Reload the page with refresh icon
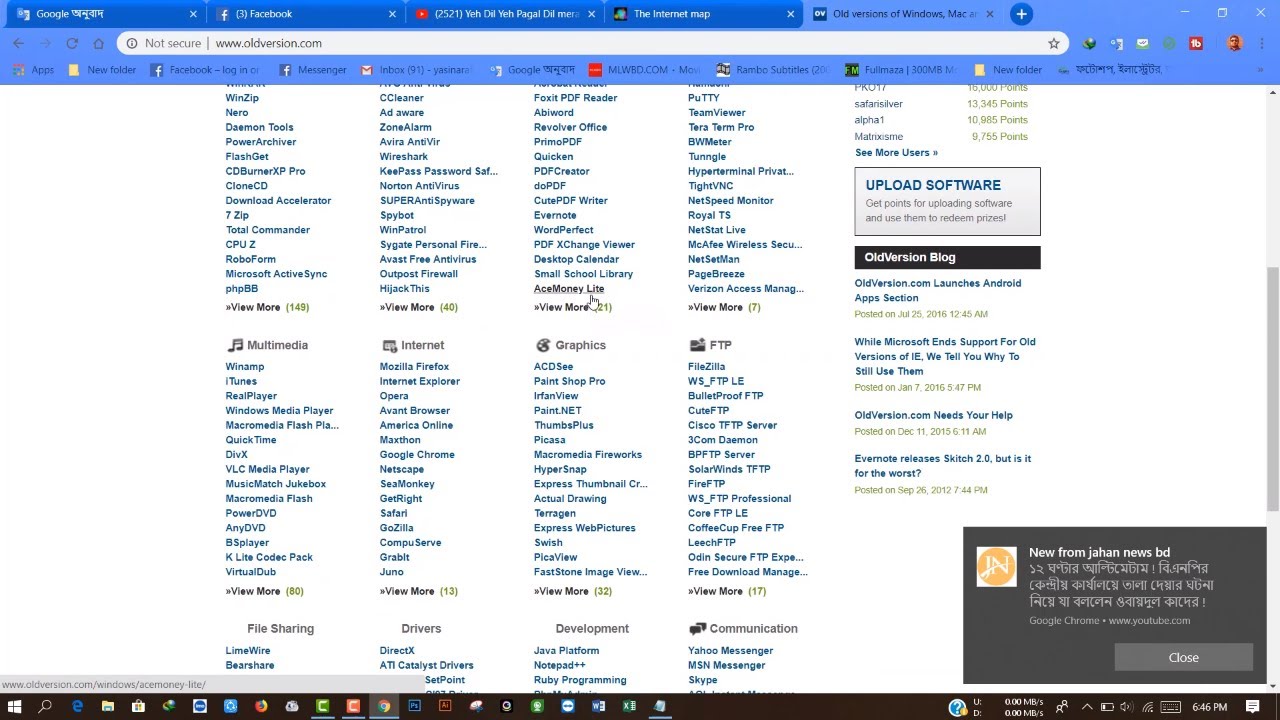The image size is (1280, 720). 72,43
